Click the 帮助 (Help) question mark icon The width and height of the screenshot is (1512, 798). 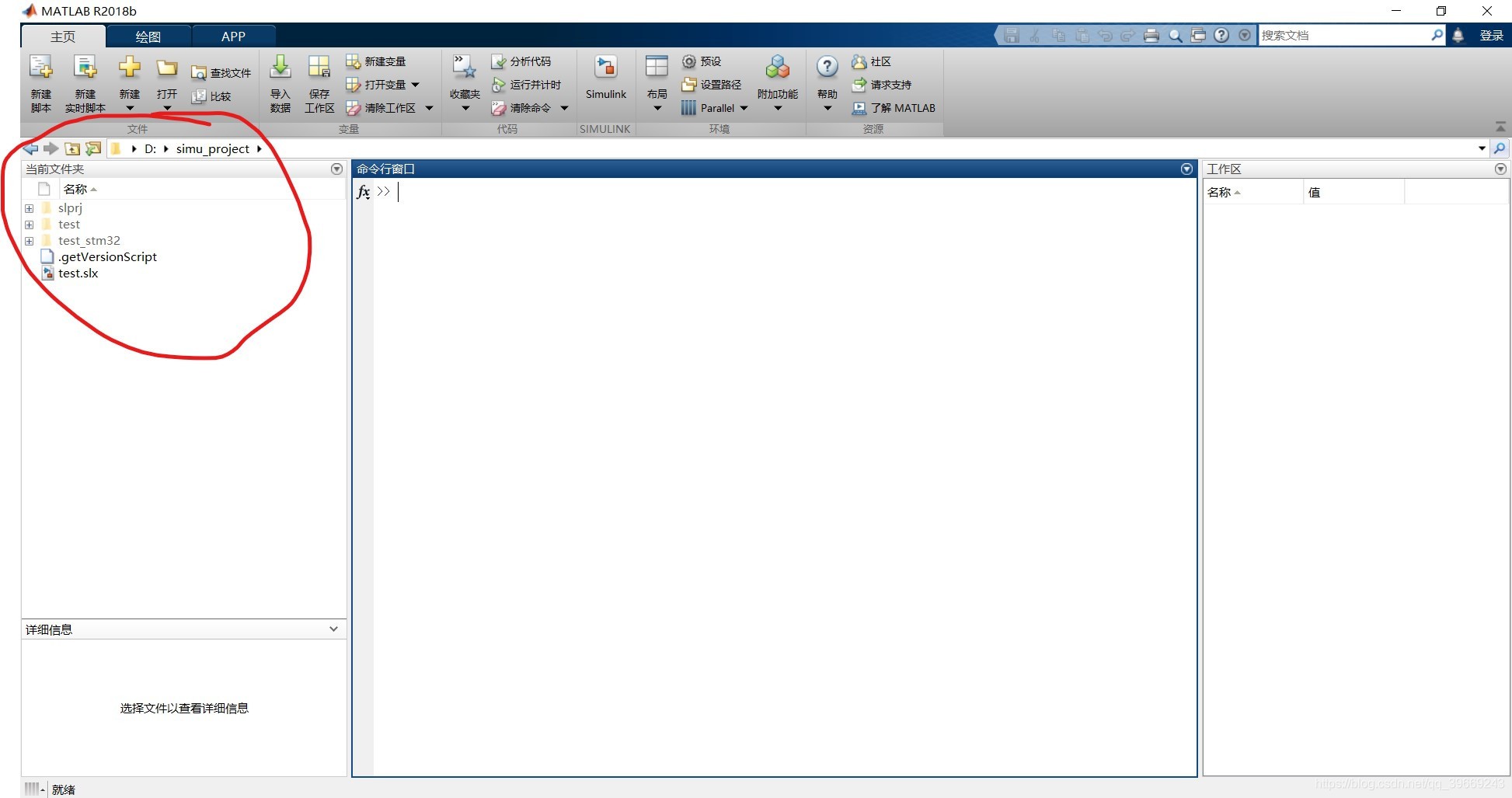(x=827, y=68)
